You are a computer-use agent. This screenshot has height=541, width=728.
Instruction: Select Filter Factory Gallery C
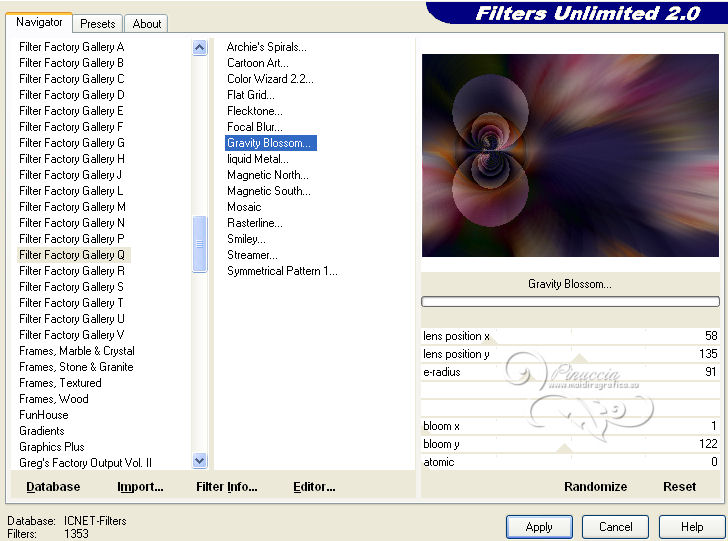pyautogui.click(x=72, y=79)
